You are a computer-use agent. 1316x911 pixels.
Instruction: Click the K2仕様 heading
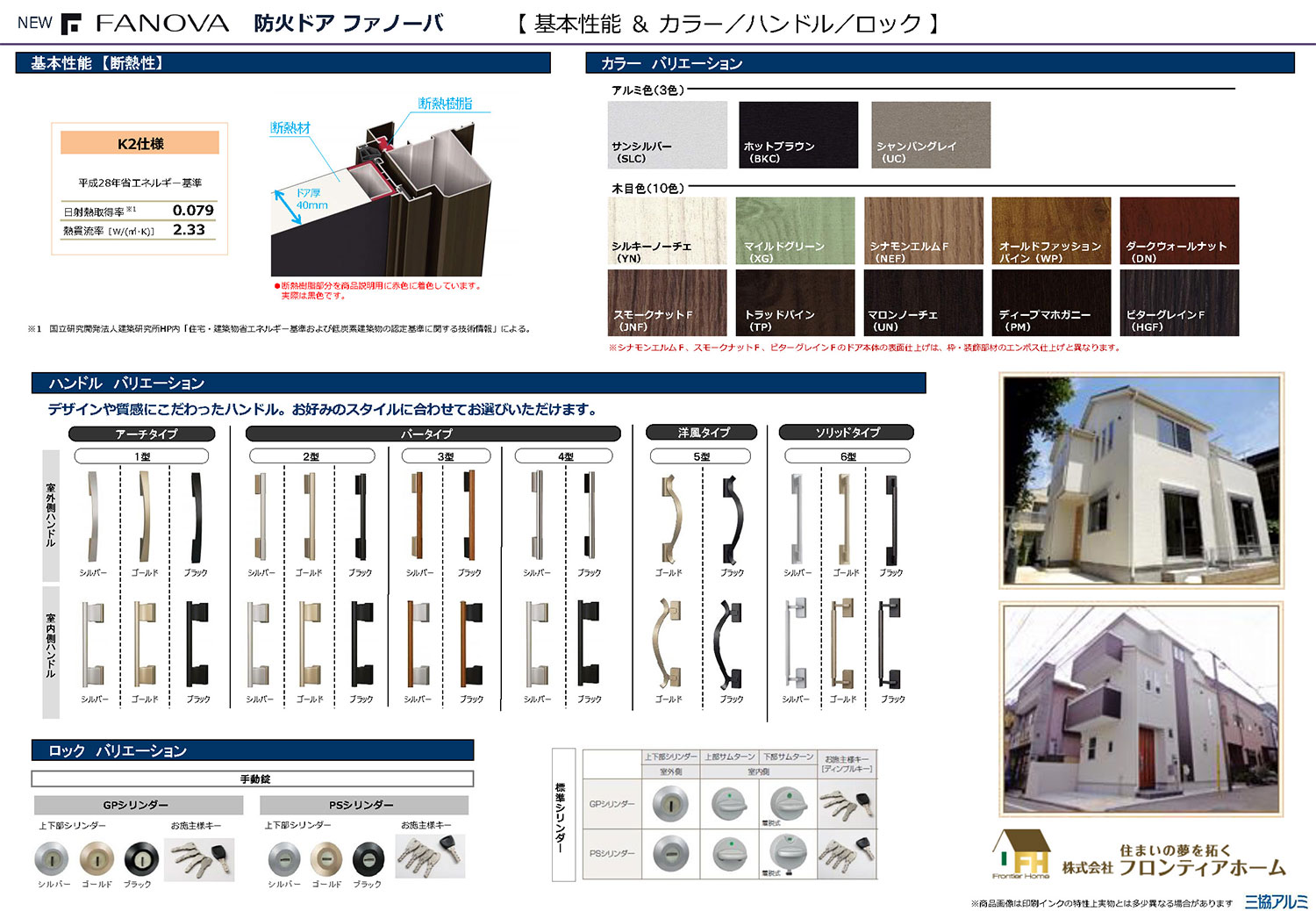point(139,143)
